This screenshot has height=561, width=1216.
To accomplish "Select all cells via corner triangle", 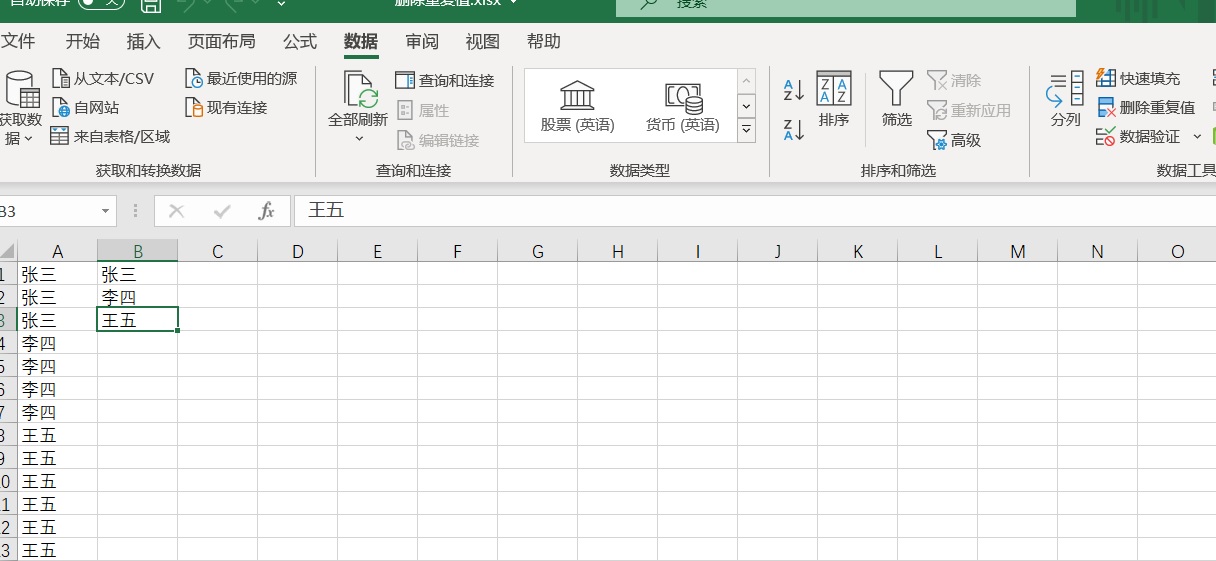I will 8,251.
